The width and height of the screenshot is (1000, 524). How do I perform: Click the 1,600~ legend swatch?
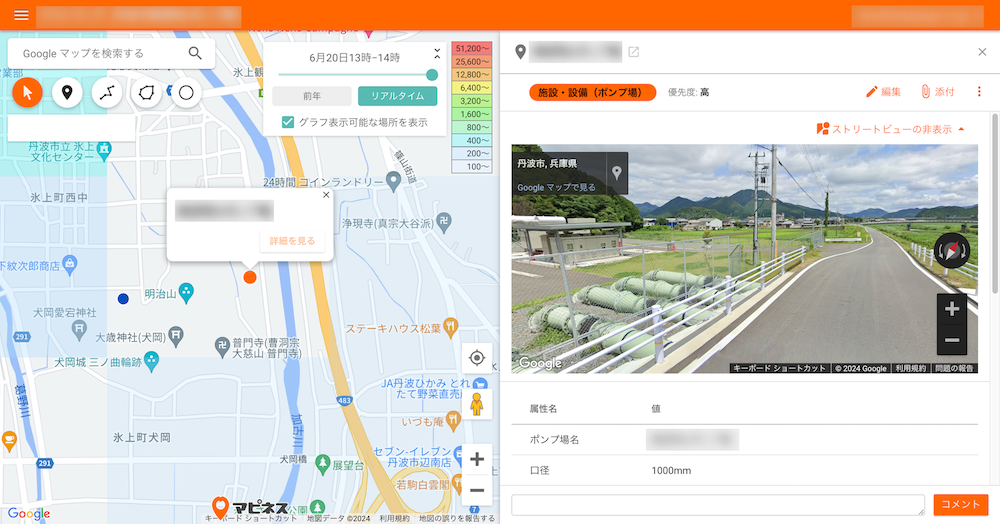pyautogui.click(x=472, y=114)
